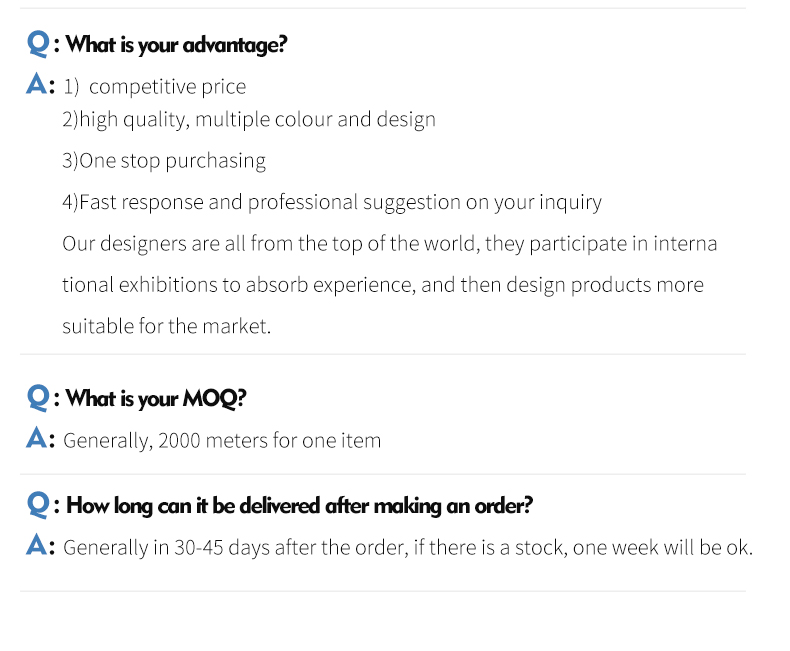Click the delivery time question heading
Viewport: 790px width, 651px height.
[x=299, y=505]
